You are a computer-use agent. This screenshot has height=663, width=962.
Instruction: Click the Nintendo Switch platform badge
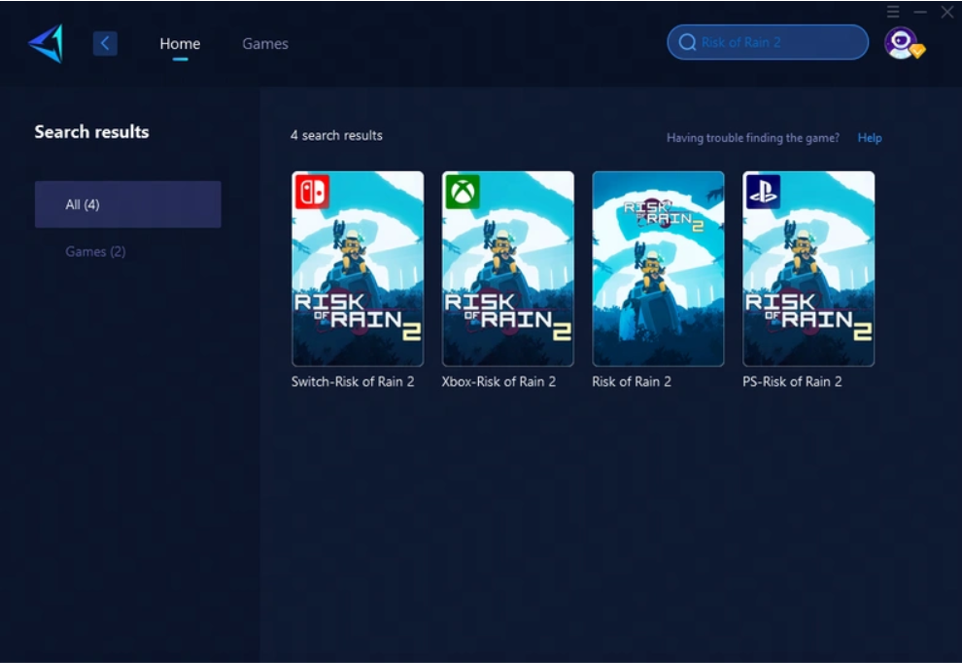point(312,192)
